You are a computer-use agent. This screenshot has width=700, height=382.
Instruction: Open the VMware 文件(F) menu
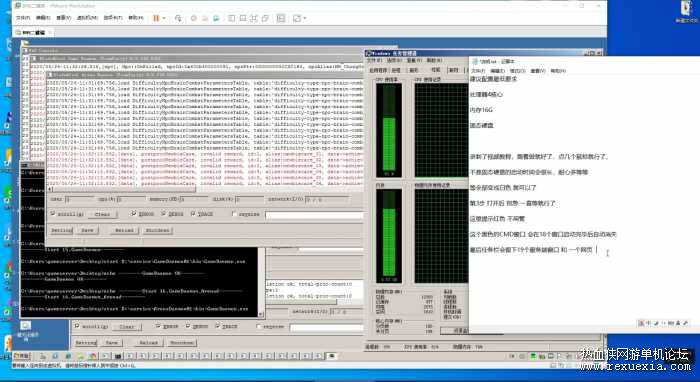point(22,18)
